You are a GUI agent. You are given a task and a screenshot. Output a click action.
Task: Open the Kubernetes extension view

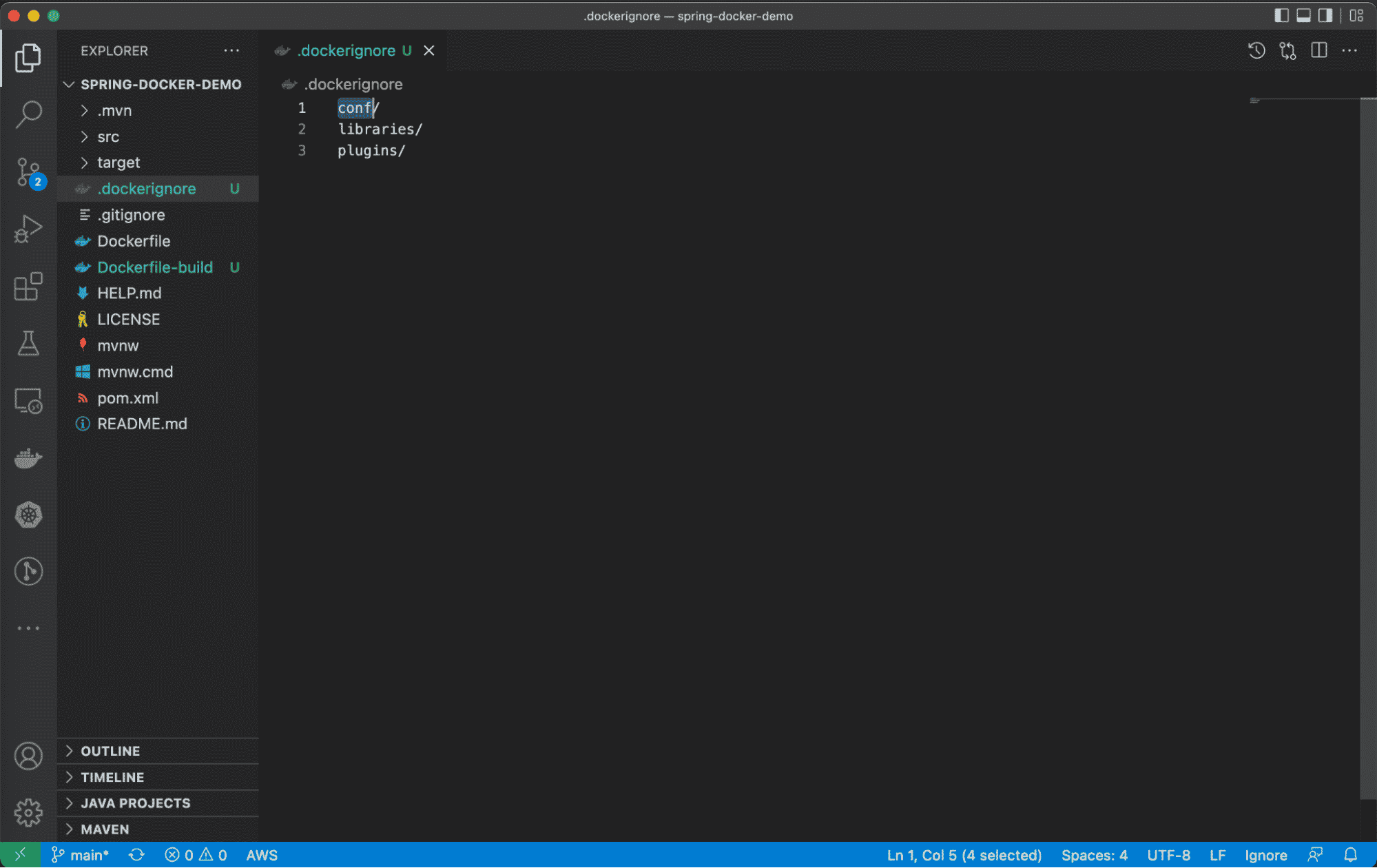pyautogui.click(x=28, y=515)
